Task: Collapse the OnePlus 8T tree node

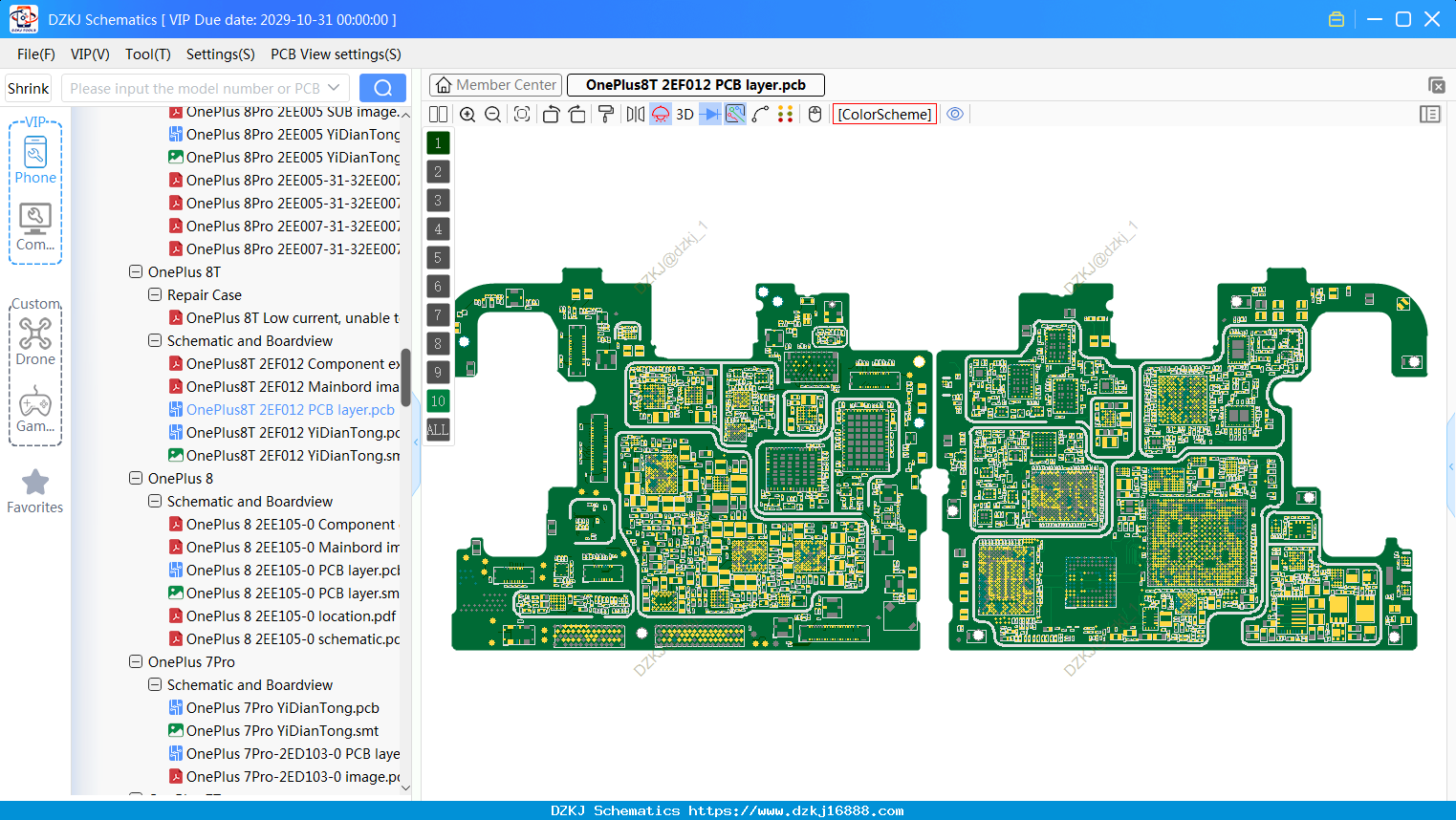Action: tap(136, 272)
